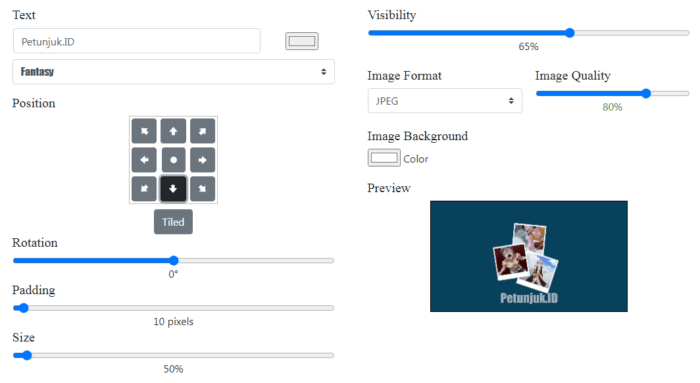Click the Petunjuk.ID text input field
Image resolution: width=700 pixels, height=383 pixels.
coord(137,41)
